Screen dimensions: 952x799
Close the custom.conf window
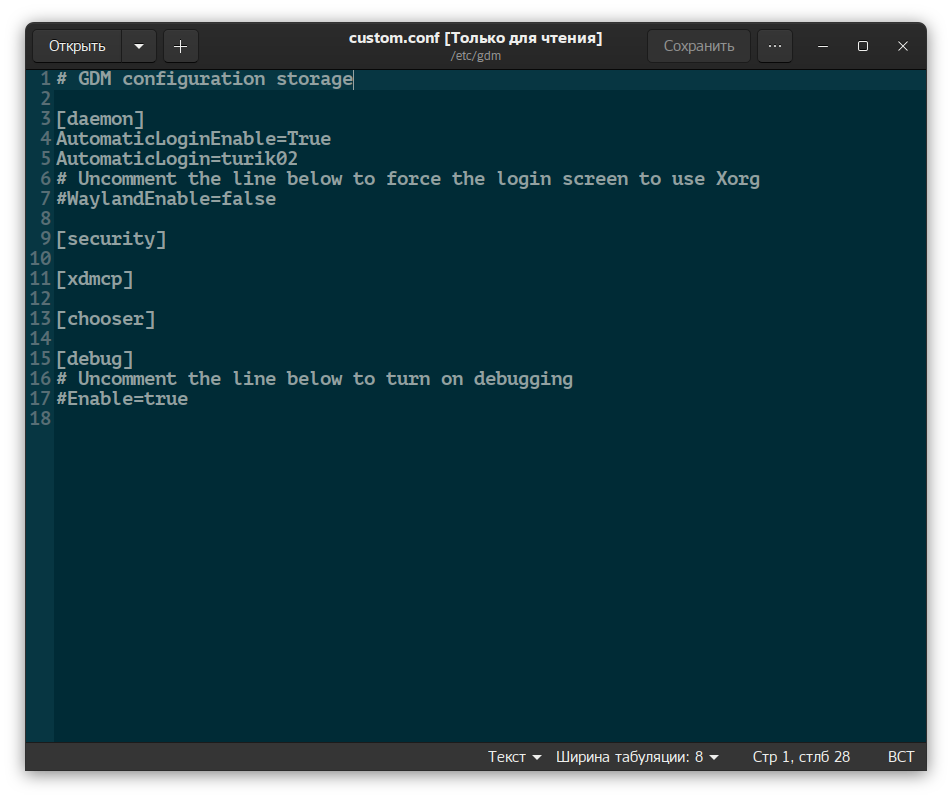(x=902, y=46)
